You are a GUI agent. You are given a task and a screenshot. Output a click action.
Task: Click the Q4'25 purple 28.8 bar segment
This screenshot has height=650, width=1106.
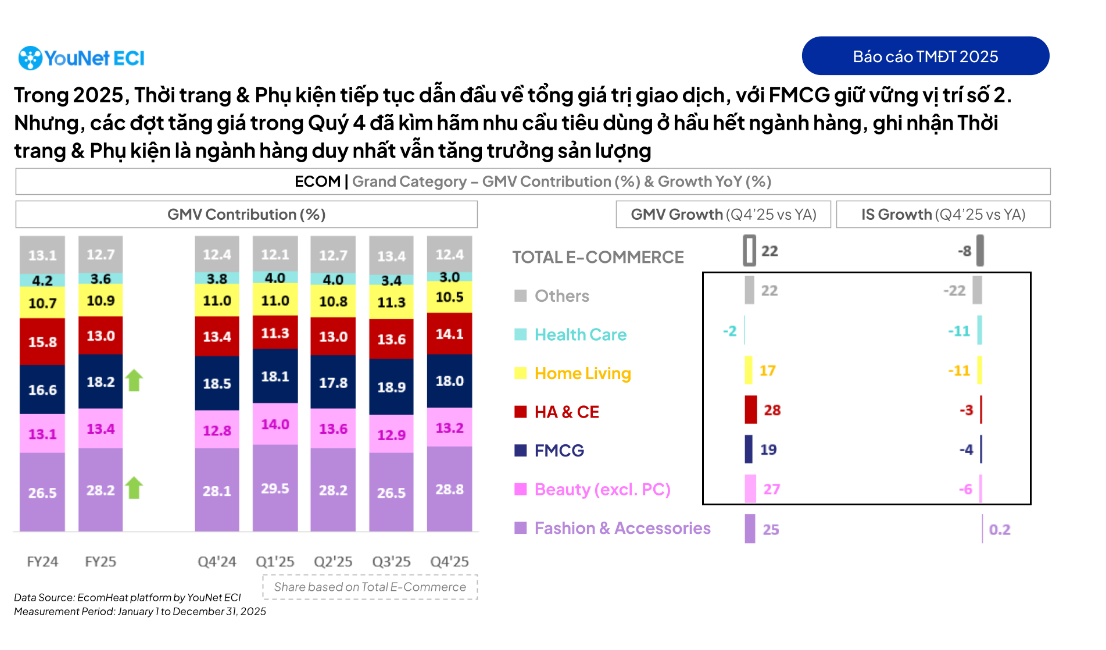pos(449,490)
